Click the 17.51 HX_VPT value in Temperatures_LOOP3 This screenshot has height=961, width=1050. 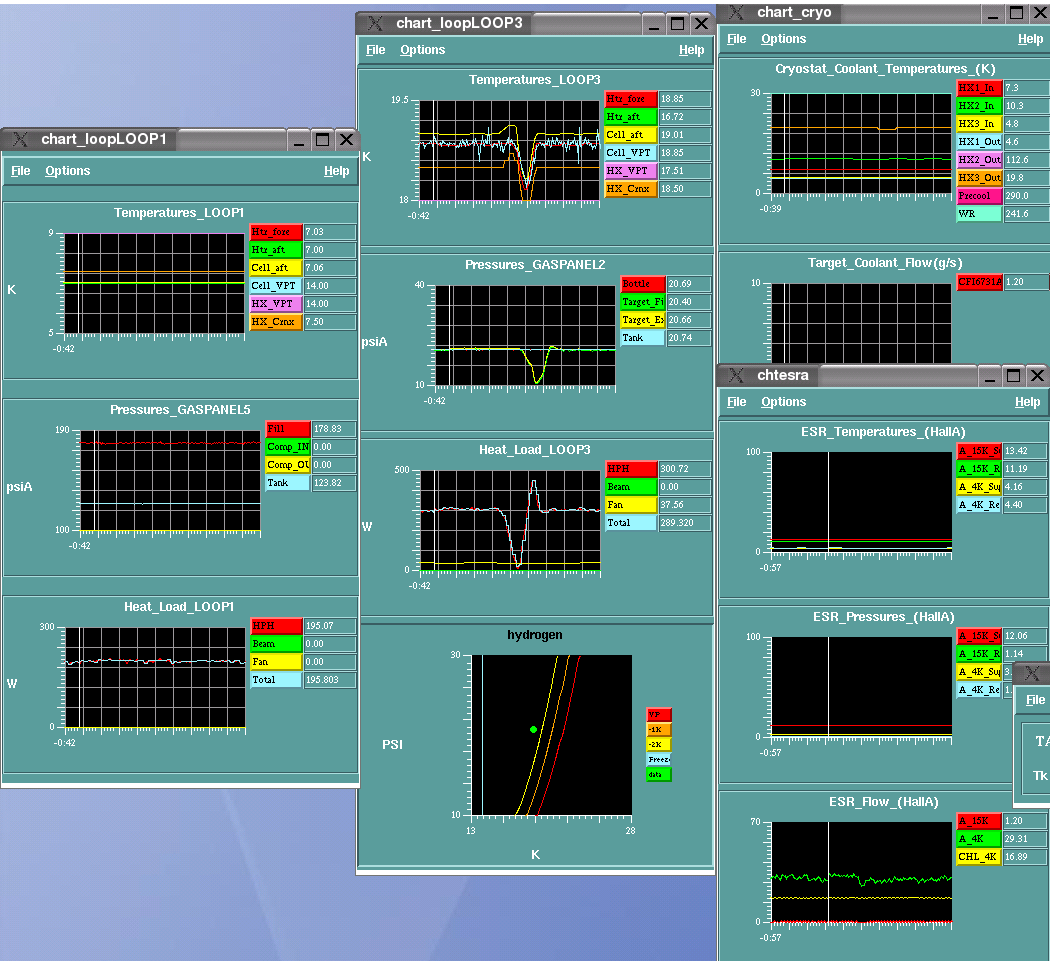(x=684, y=171)
